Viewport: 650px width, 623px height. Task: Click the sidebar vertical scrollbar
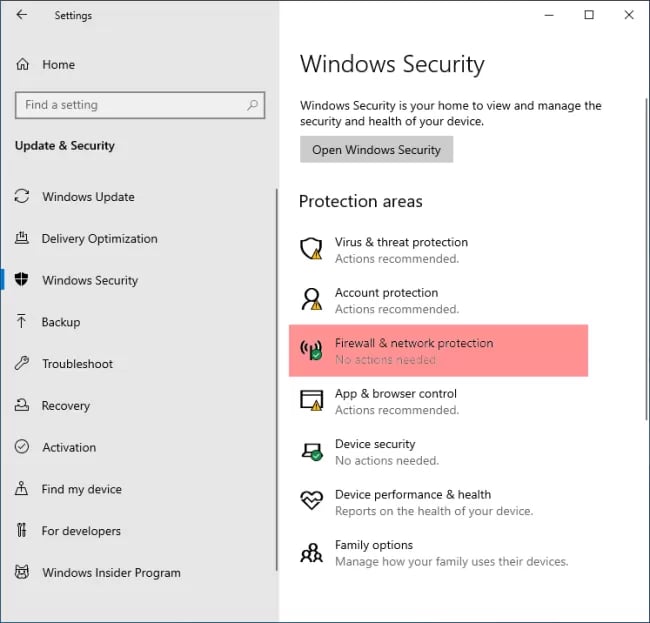(276, 379)
